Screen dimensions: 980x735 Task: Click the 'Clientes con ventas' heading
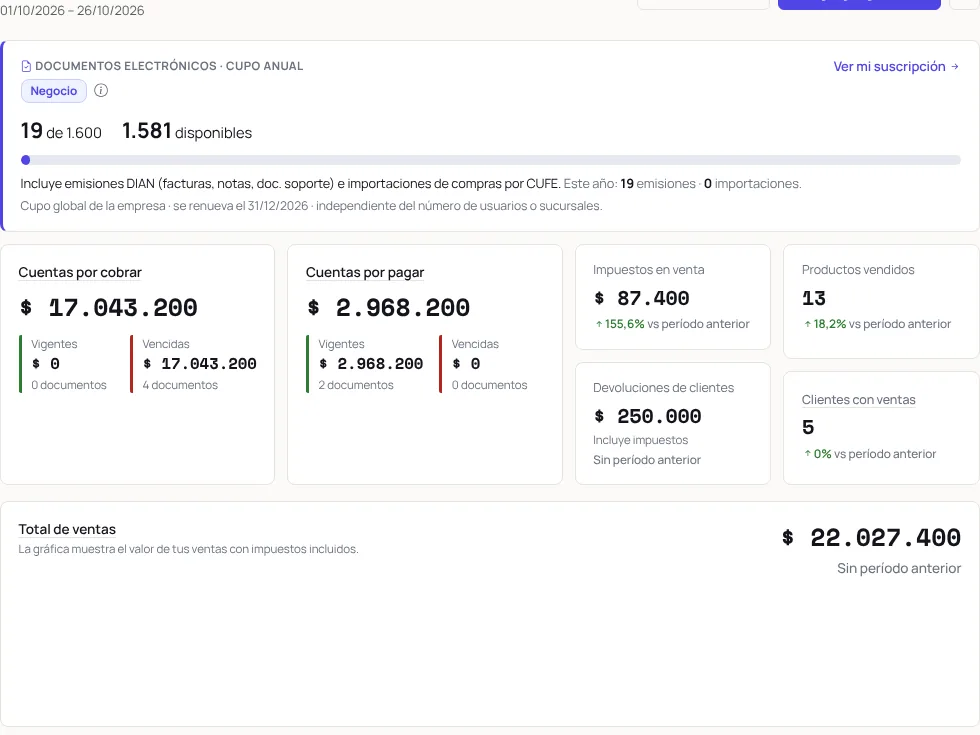click(x=859, y=399)
